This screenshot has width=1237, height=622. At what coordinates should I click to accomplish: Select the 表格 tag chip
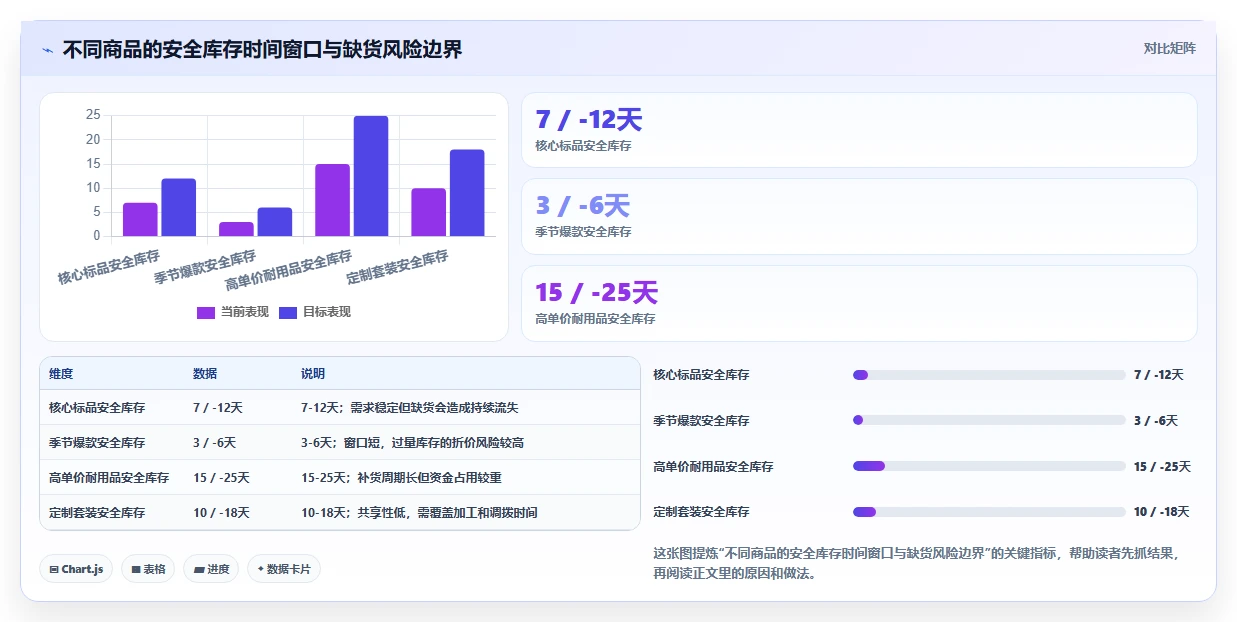coord(148,569)
